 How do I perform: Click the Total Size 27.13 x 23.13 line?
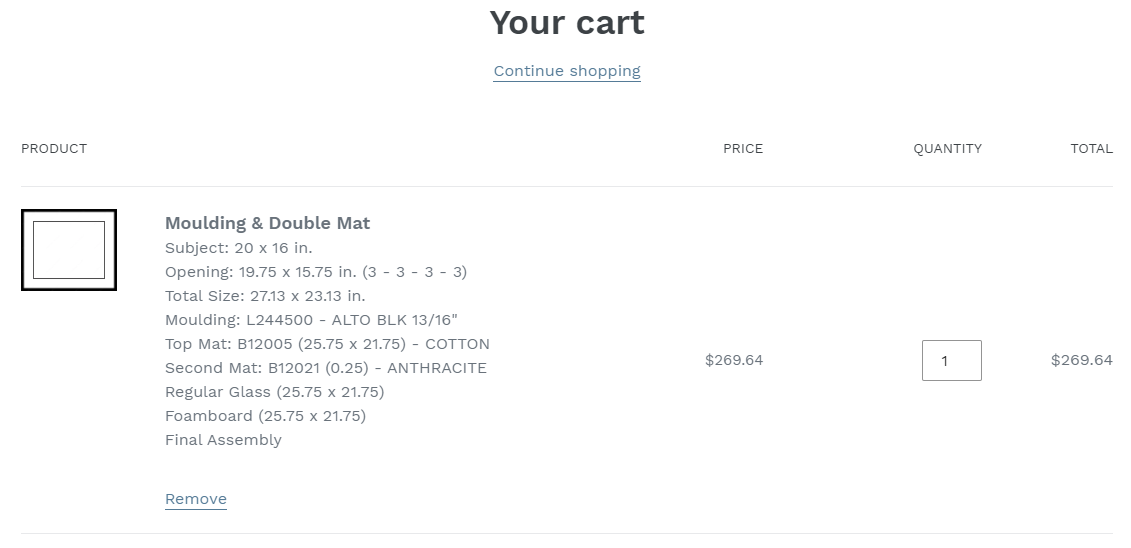(265, 296)
